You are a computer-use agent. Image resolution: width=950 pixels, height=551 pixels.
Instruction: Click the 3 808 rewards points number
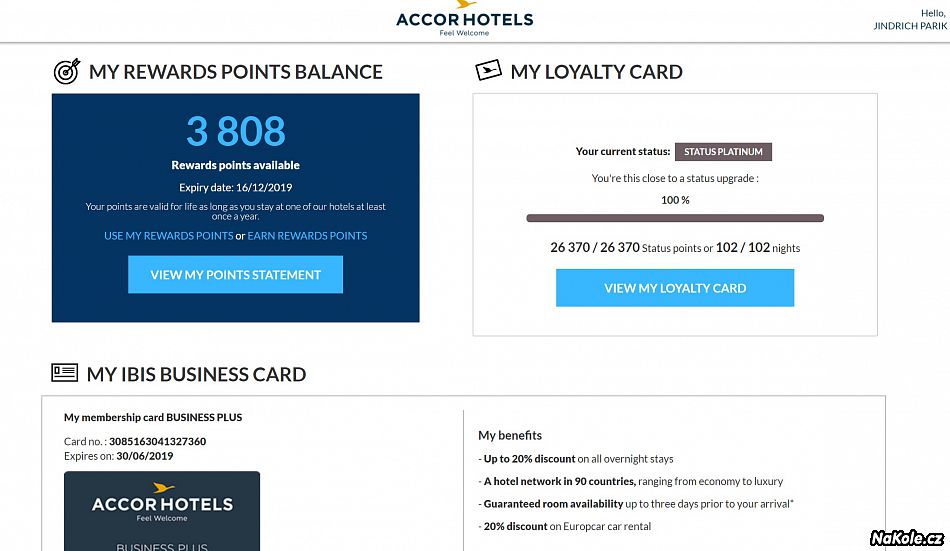pos(236,131)
